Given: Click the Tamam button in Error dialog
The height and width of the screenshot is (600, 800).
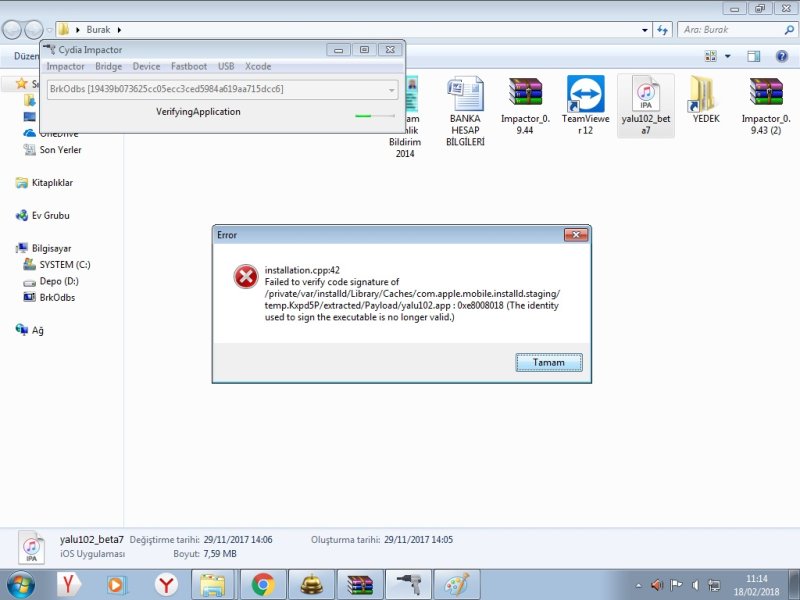Looking at the screenshot, I should [x=548, y=362].
